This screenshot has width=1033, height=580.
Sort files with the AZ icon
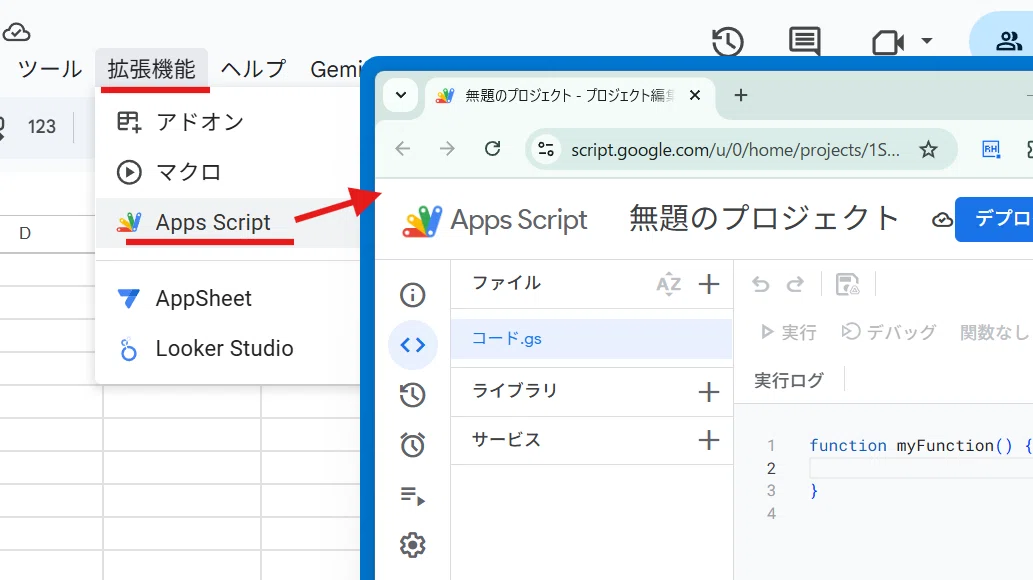coord(669,284)
